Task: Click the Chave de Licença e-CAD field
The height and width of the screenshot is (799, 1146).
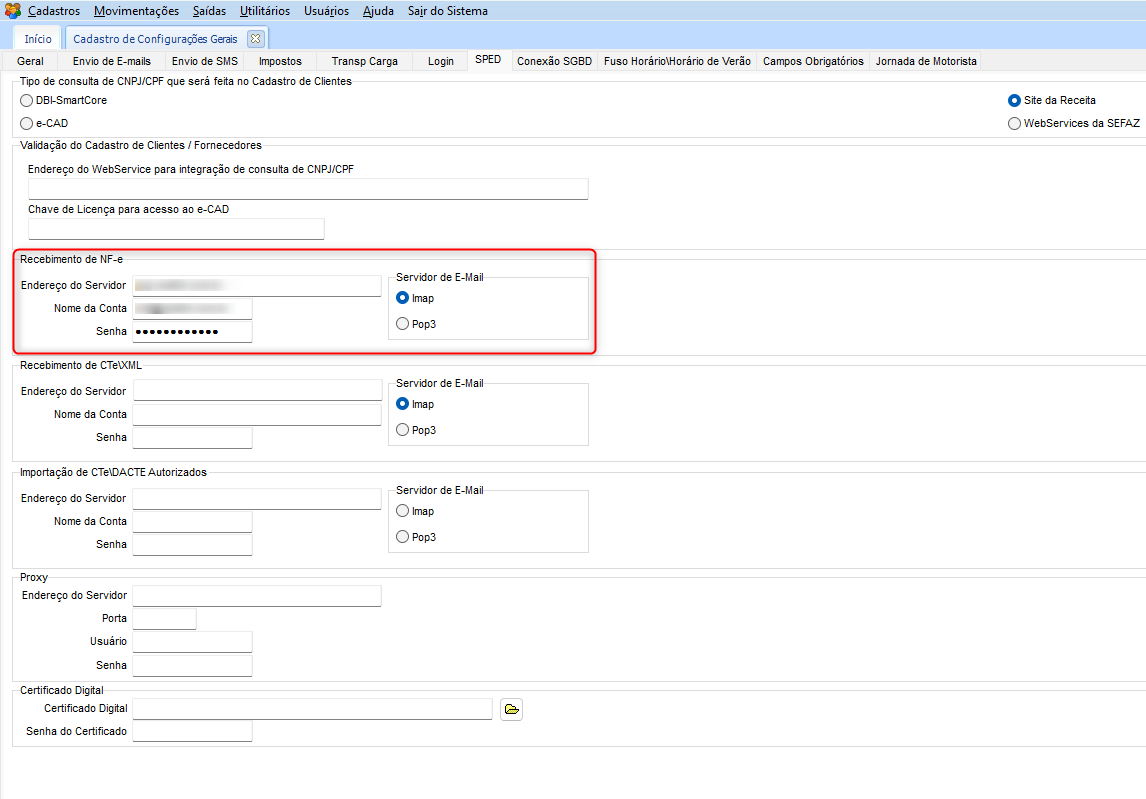Action: tap(176, 229)
